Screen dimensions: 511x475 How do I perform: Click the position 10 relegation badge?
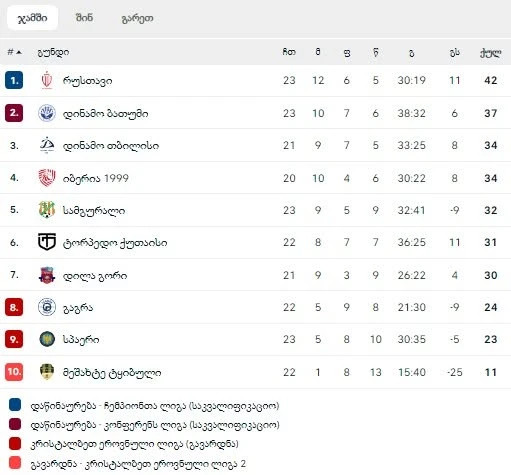click(x=14, y=372)
